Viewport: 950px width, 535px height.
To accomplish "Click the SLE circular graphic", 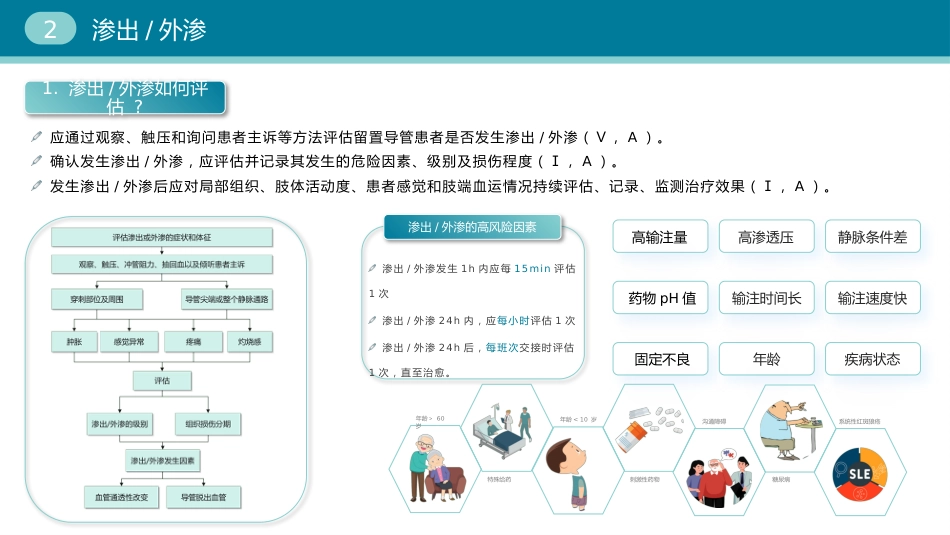I will coord(860,474).
